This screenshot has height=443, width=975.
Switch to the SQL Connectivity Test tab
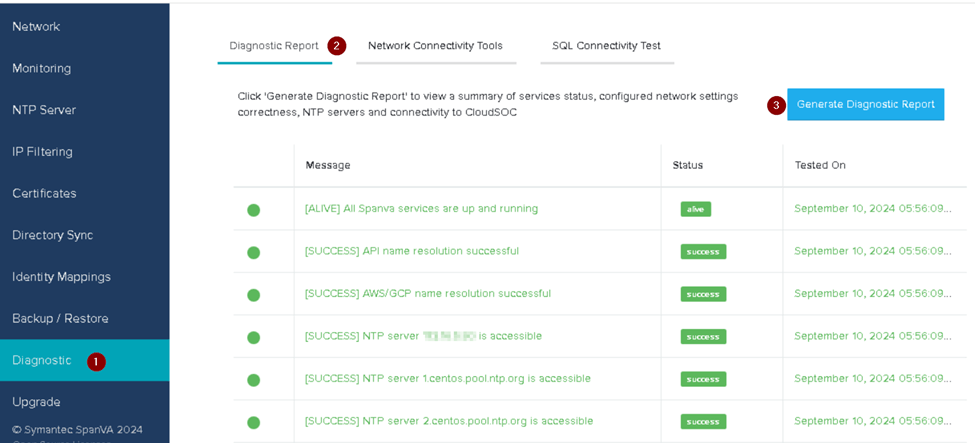point(606,46)
